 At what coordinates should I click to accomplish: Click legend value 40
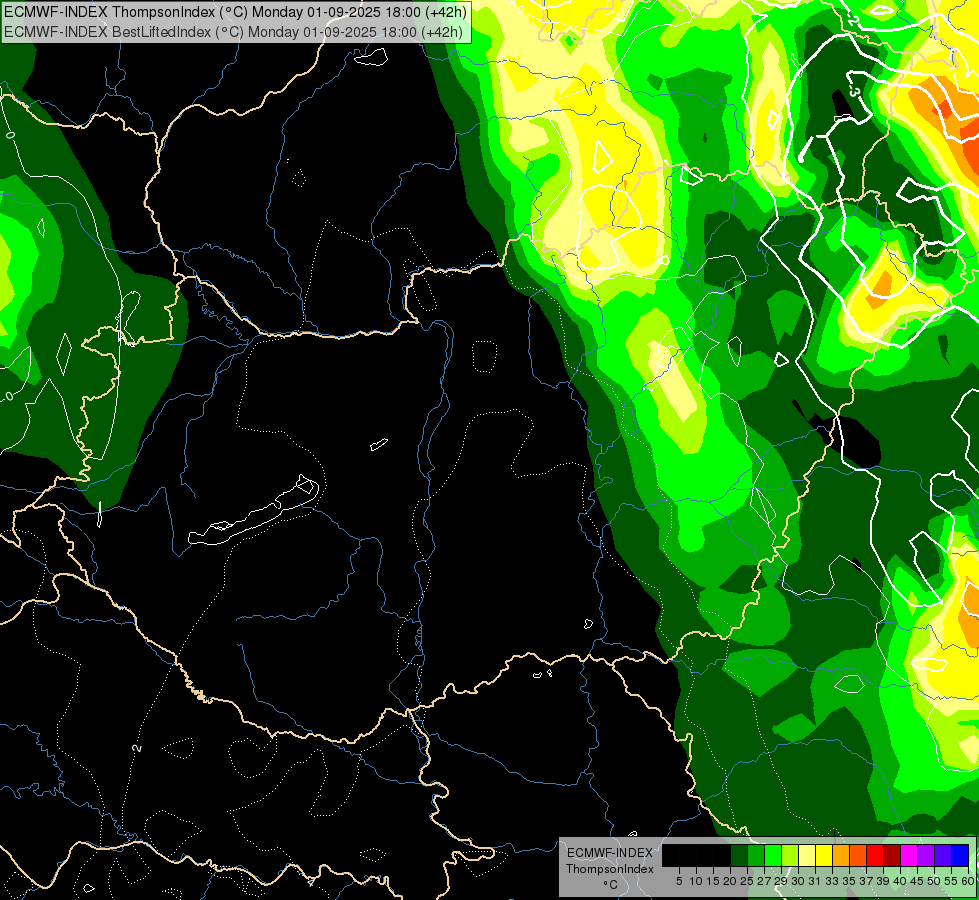[901, 881]
